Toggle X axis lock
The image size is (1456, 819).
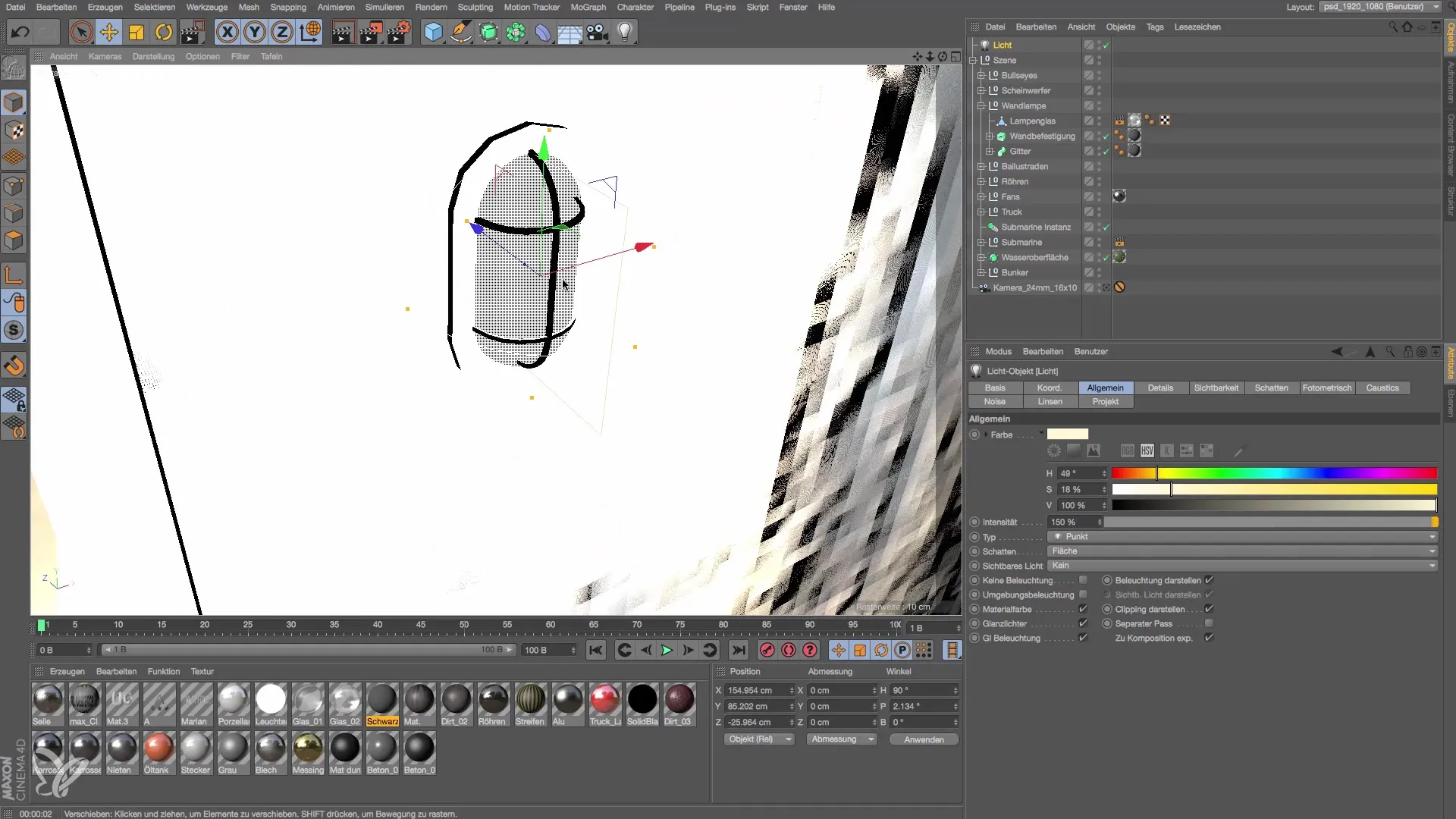(x=227, y=32)
